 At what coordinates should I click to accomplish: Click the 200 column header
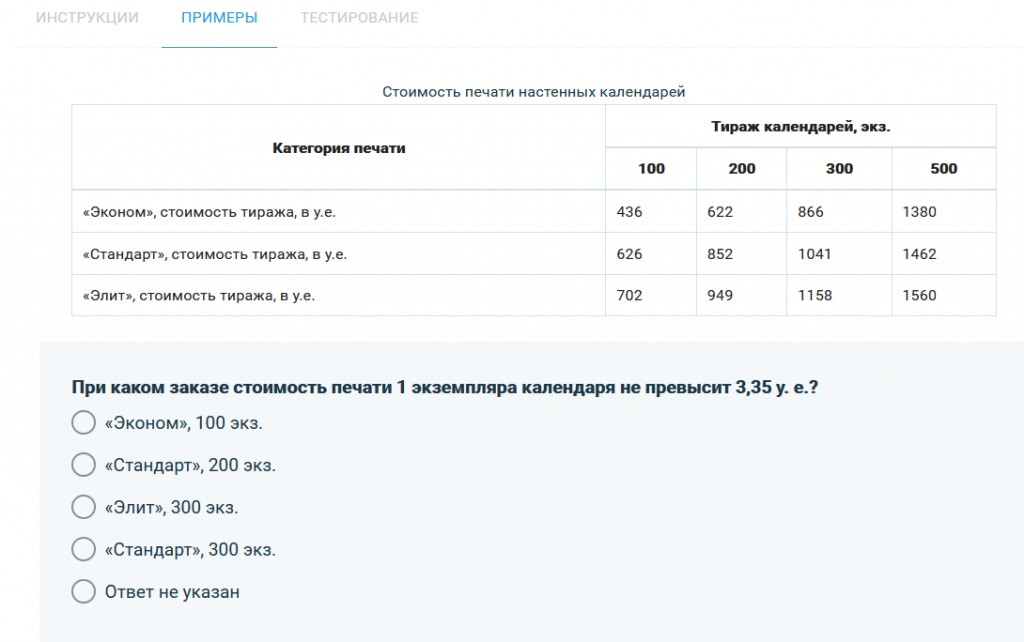point(742,169)
